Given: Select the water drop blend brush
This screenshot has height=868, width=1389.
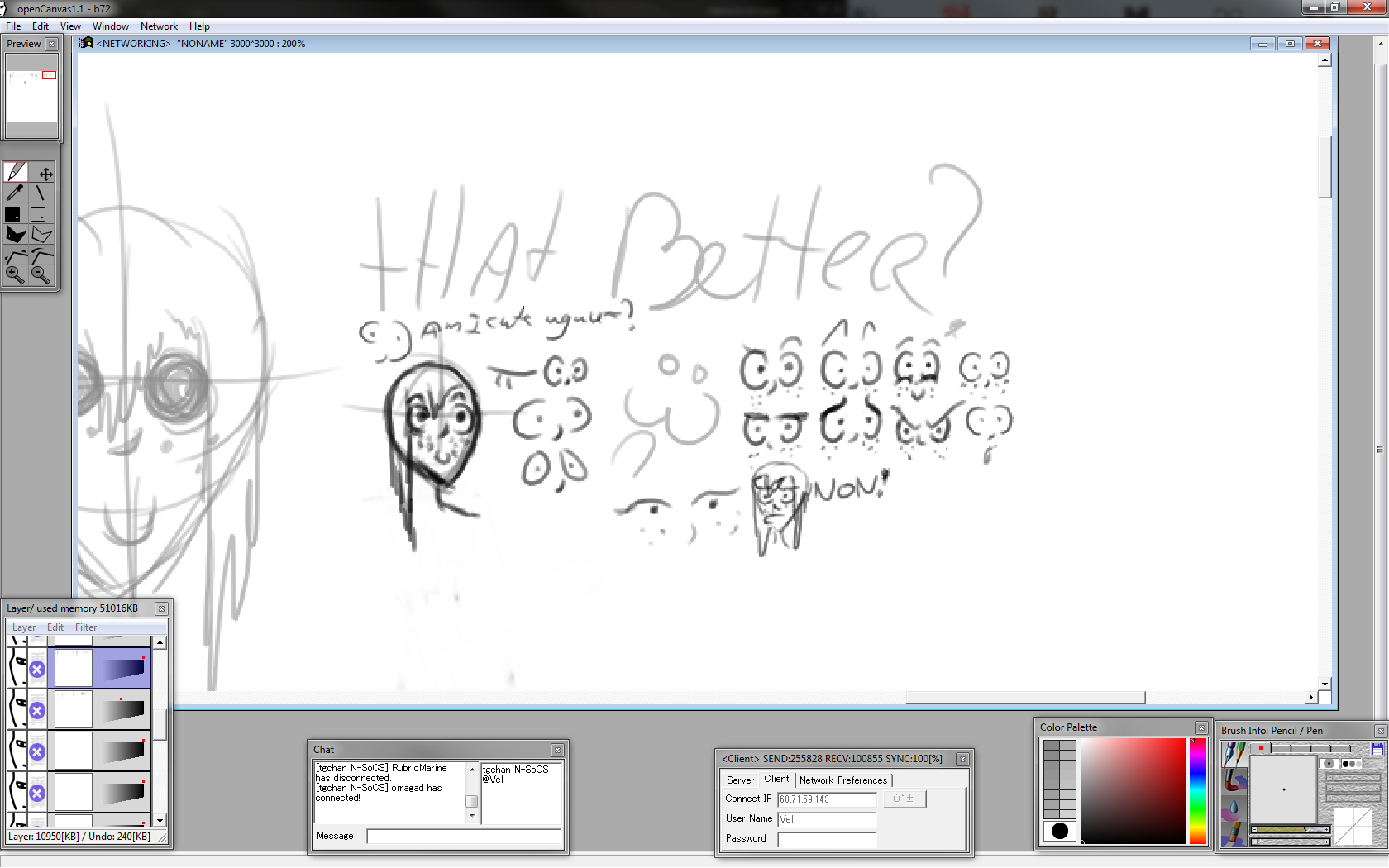Looking at the screenshot, I should [1234, 807].
